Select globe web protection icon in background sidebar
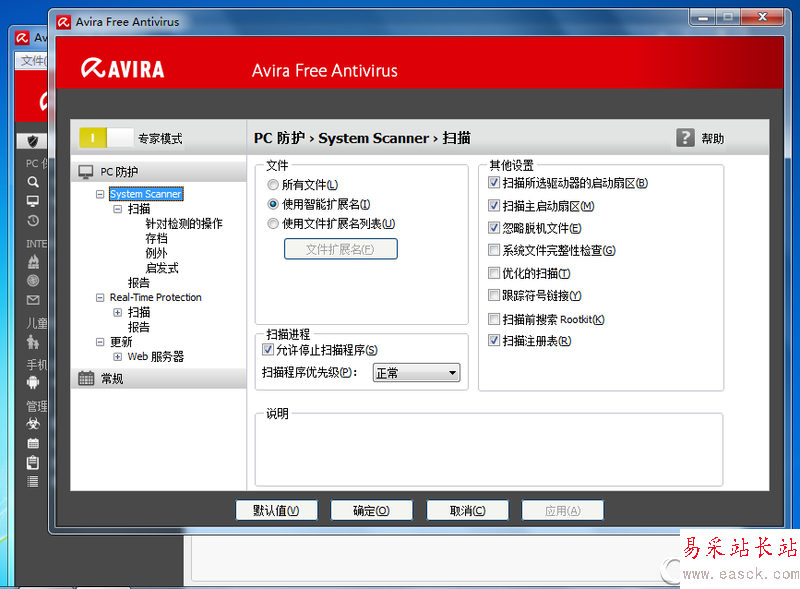 [33, 280]
